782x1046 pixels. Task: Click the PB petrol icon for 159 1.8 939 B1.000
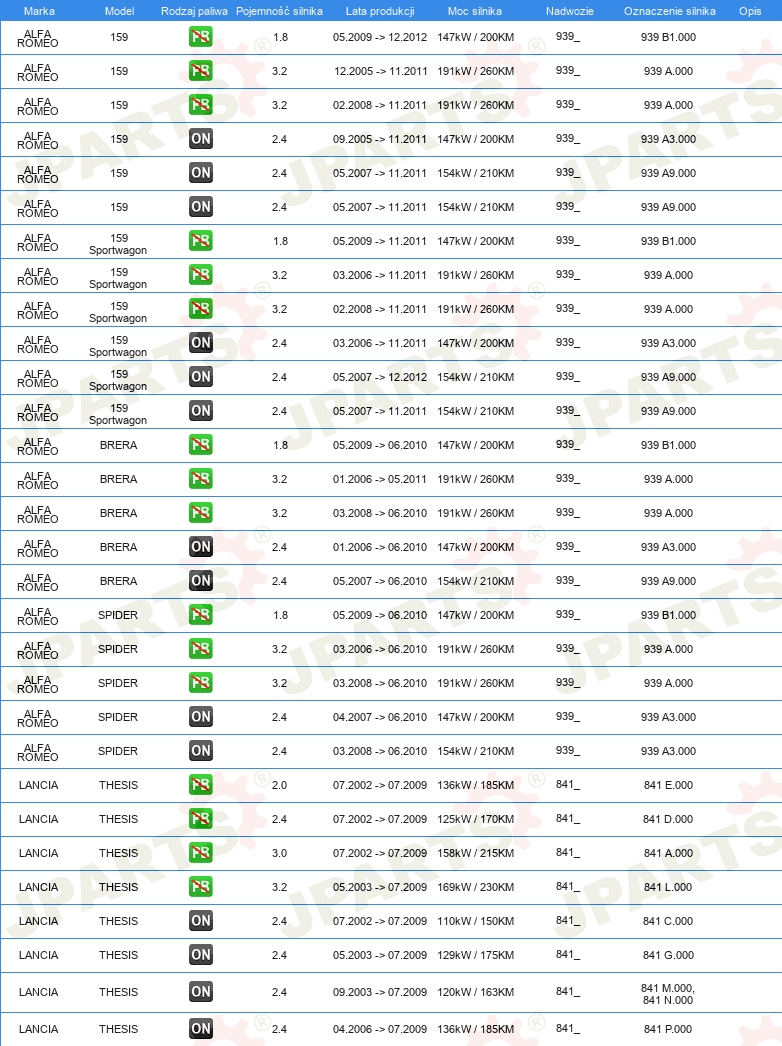[201, 37]
